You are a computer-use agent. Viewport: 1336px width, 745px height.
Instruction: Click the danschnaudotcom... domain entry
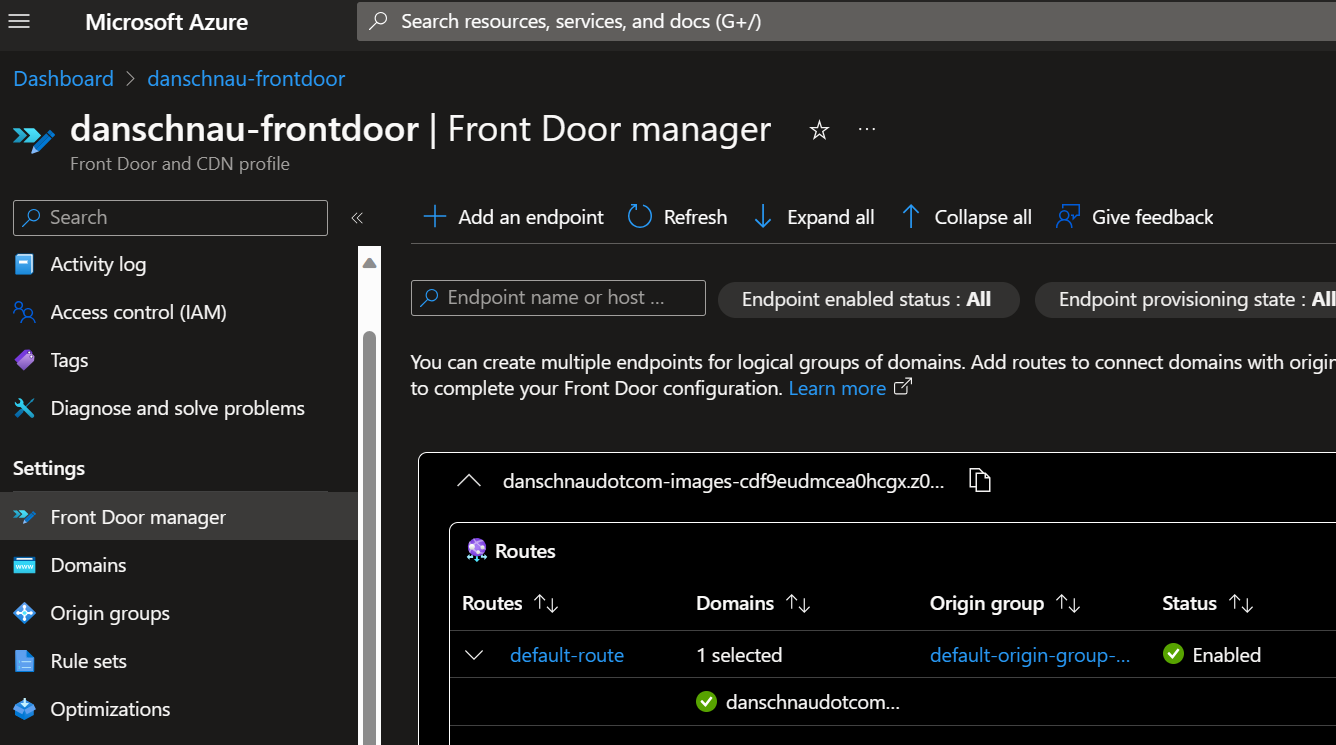point(813,703)
